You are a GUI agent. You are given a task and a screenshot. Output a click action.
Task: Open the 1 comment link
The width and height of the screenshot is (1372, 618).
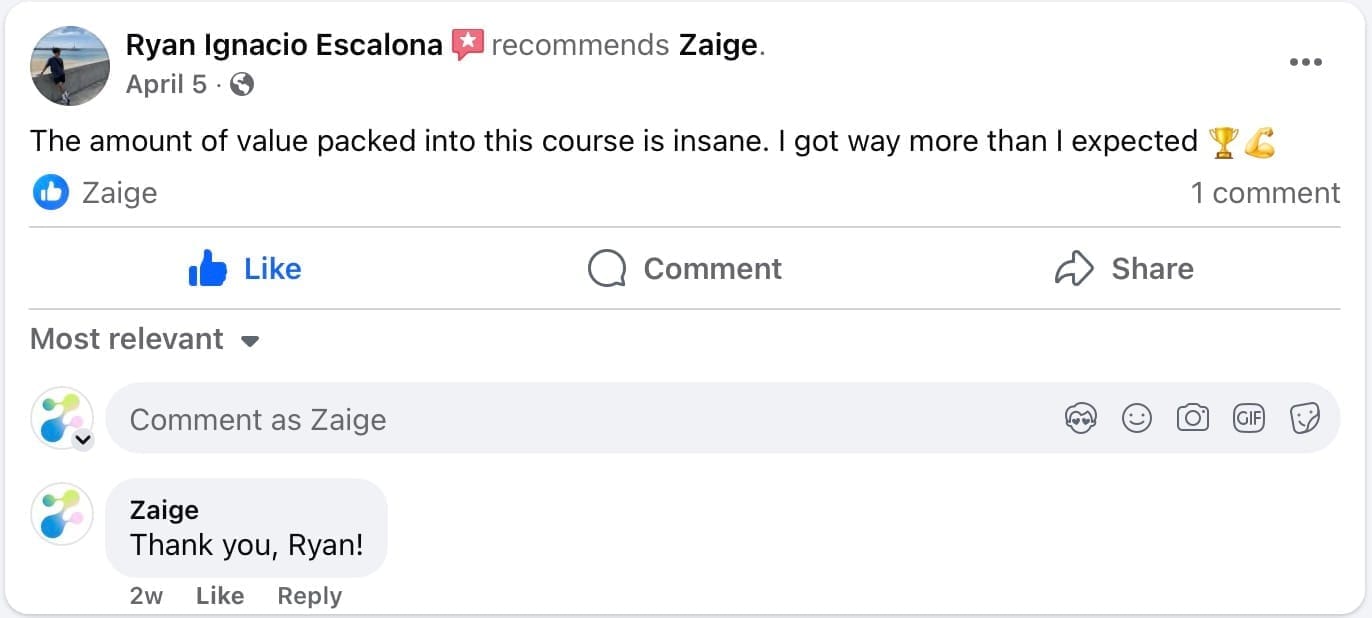pyautogui.click(x=1264, y=193)
